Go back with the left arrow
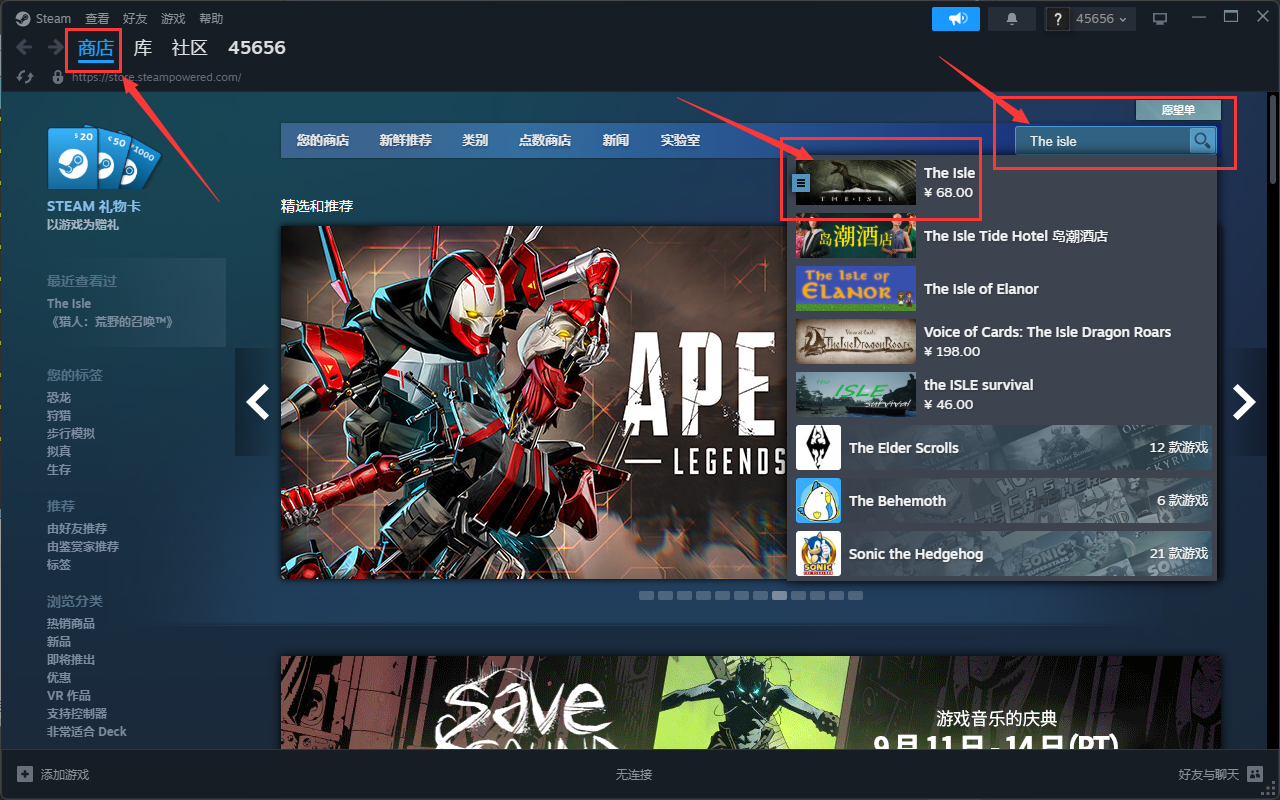The width and height of the screenshot is (1280, 800). tap(24, 47)
